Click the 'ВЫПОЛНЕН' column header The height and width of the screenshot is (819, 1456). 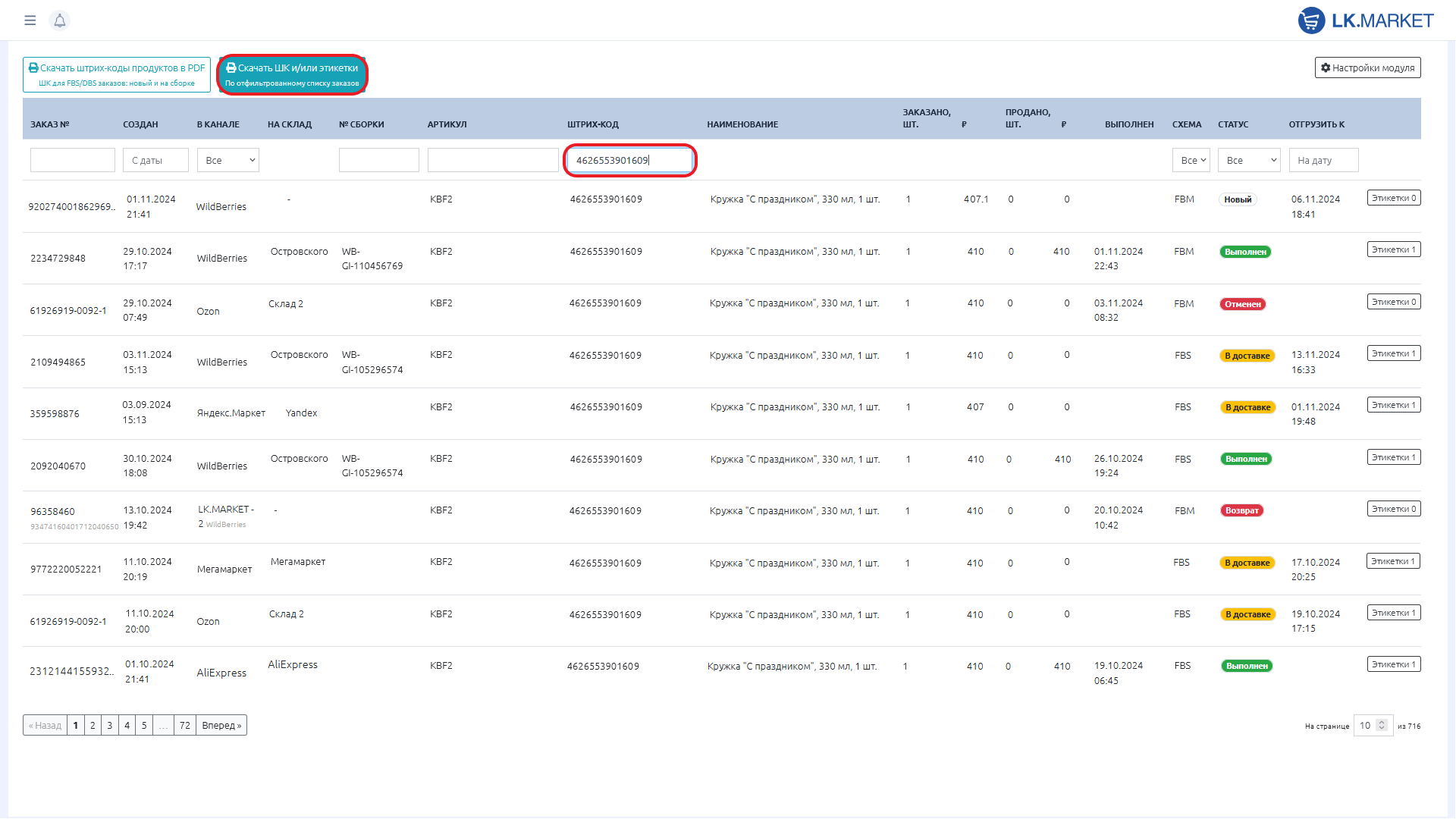tap(1129, 124)
